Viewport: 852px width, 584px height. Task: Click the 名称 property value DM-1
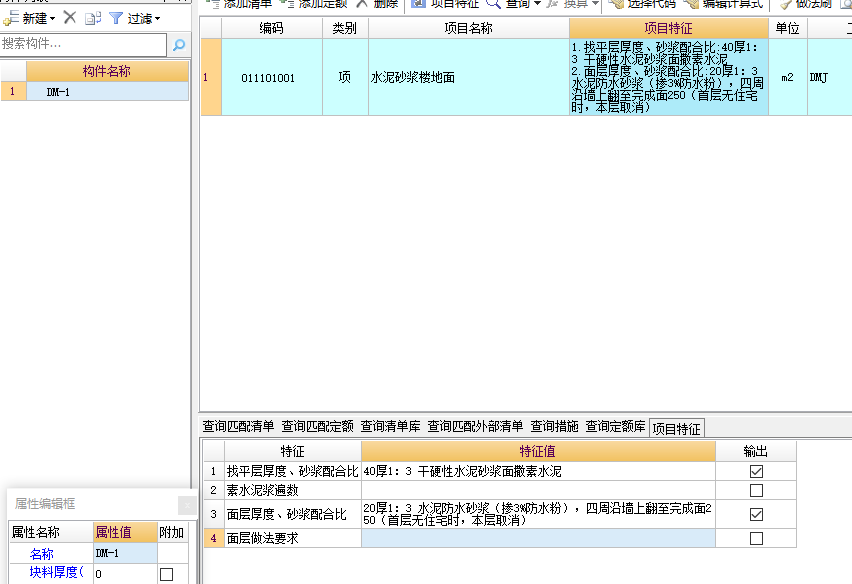coord(126,554)
